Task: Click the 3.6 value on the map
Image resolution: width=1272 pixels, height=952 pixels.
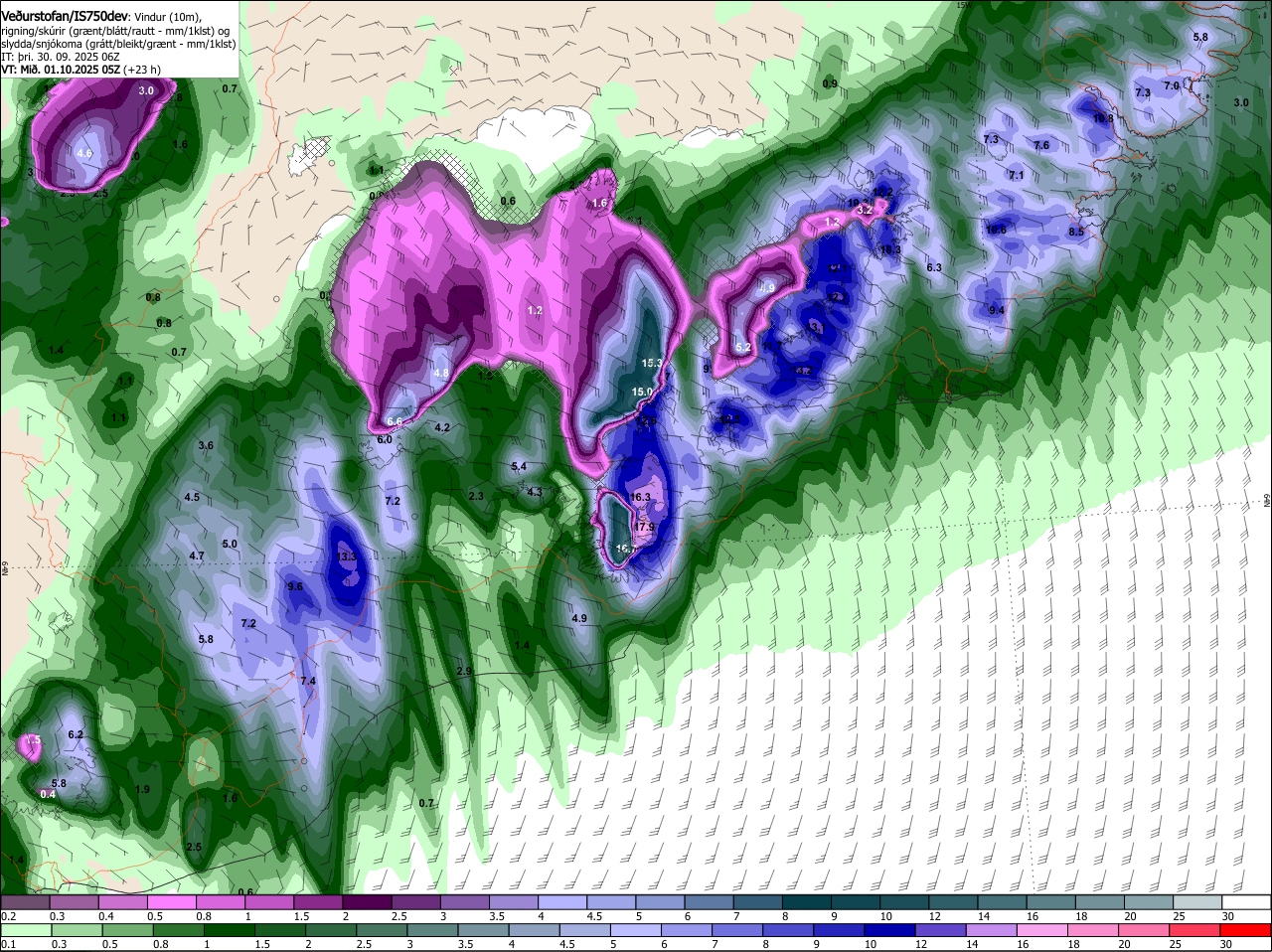Action: coord(206,446)
